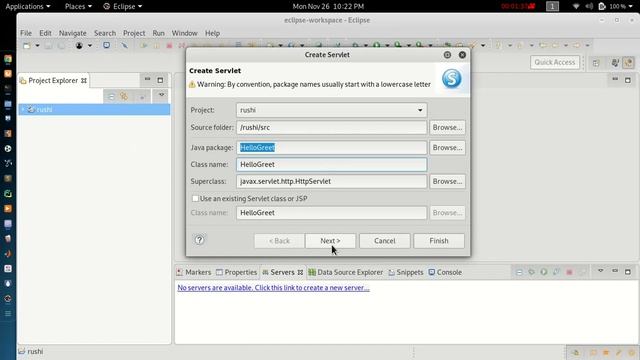The image size is (640, 360).
Task: Maximize the editor area
Action: 628,80
